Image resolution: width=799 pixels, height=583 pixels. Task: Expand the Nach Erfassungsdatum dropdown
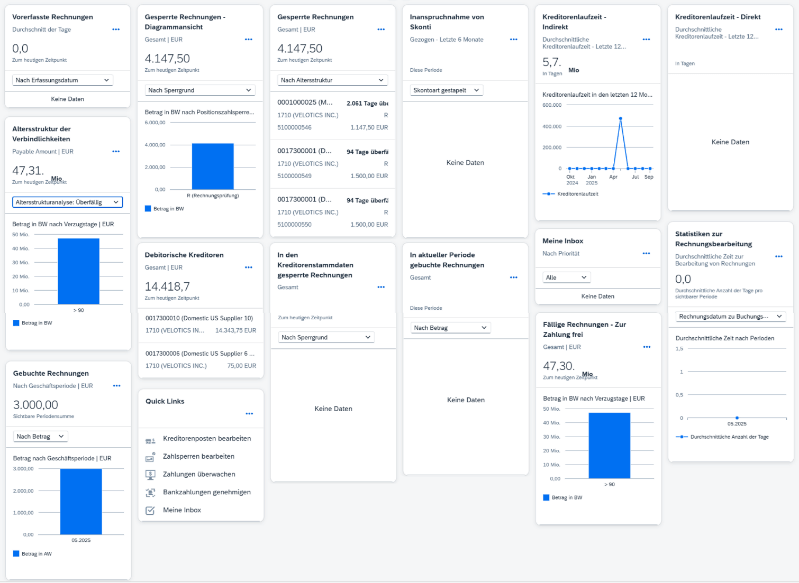point(62,80)
